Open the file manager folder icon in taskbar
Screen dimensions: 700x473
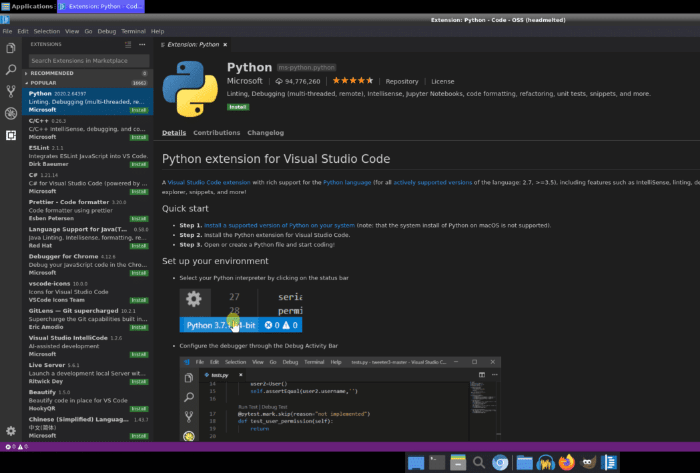pyautogui.click(x=524, y=463)
